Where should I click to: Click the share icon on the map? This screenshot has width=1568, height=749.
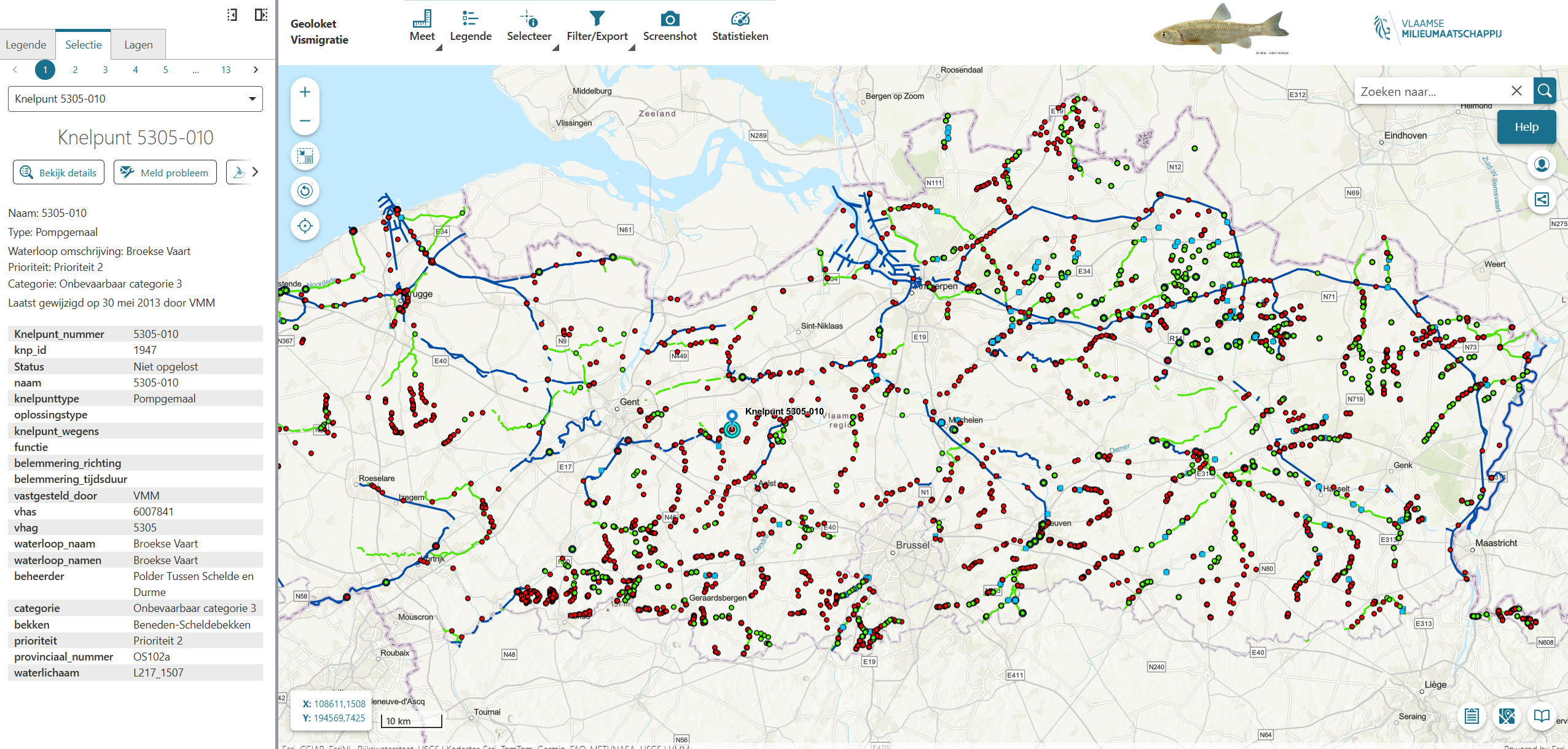tap(1542, 200)
